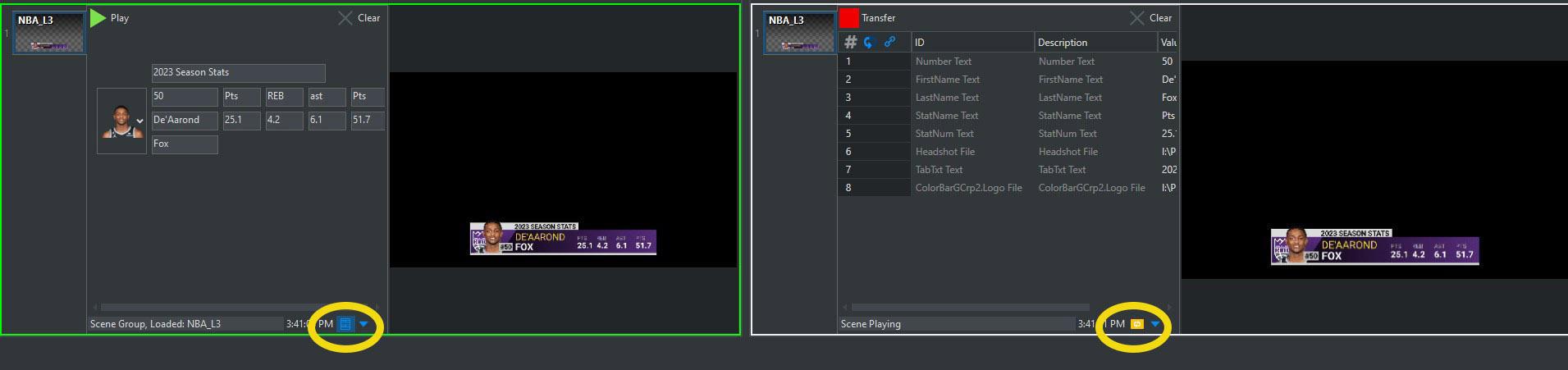Click the blue link icon in table header
The height and width of the screenshot is (370, 1568).
click(889, 42)
